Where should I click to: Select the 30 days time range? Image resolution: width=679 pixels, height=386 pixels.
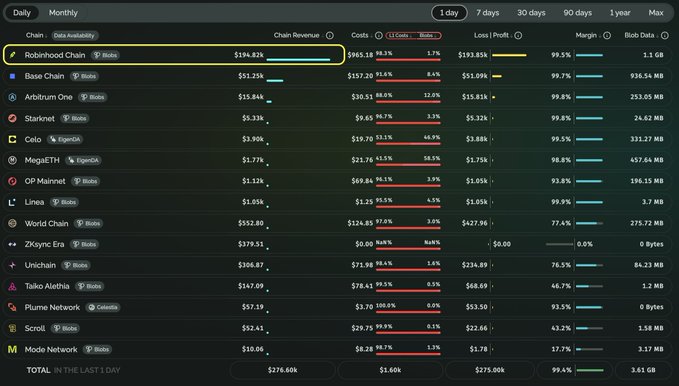[531, 13]
